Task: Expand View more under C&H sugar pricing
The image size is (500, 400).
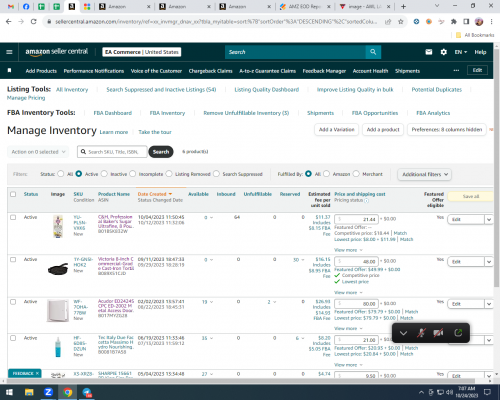Action: pos(348,250)
